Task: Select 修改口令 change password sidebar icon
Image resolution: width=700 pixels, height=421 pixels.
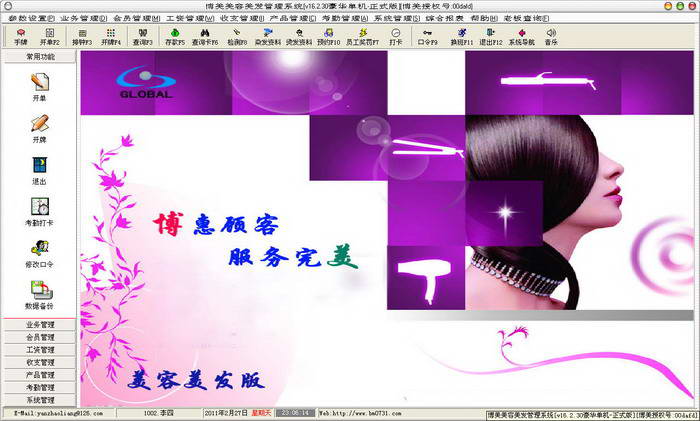Action: [40, 253]
